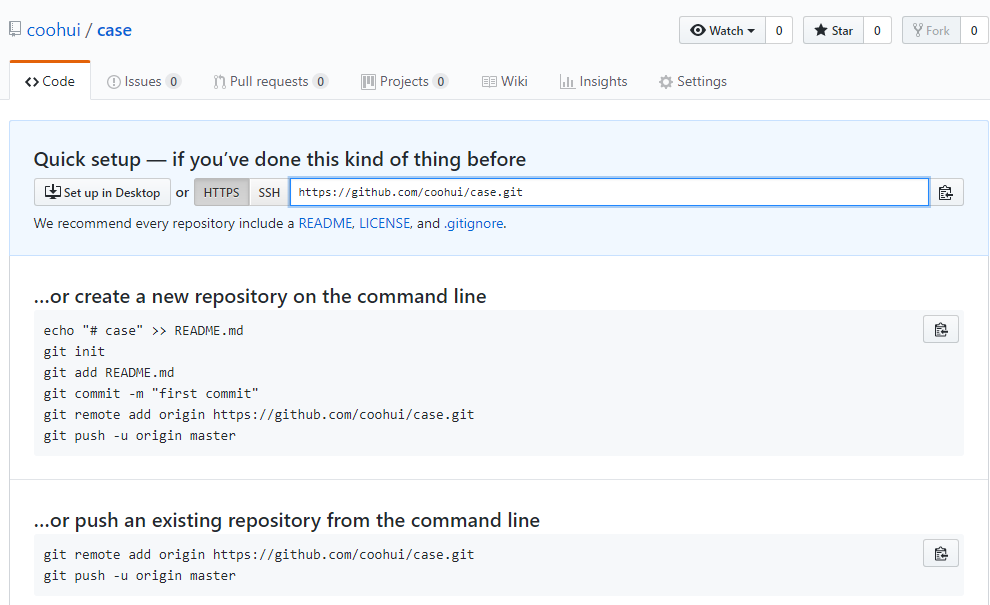This screenshot has height=605, width=990.
Task: Click the Set up in Desktop button
Action: 102,193
